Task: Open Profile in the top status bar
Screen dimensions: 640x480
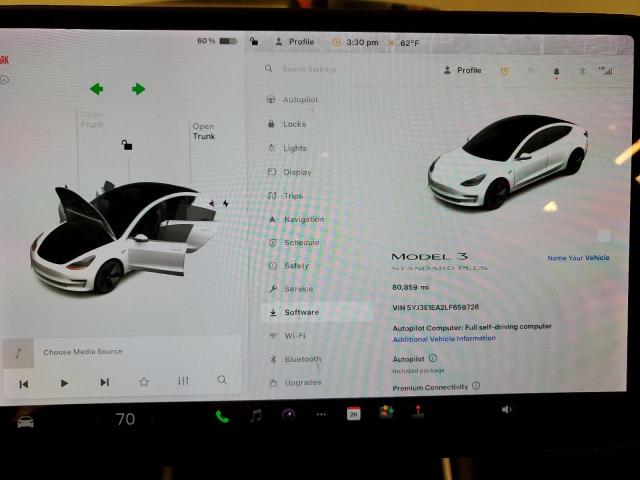Action: (295, 42)
